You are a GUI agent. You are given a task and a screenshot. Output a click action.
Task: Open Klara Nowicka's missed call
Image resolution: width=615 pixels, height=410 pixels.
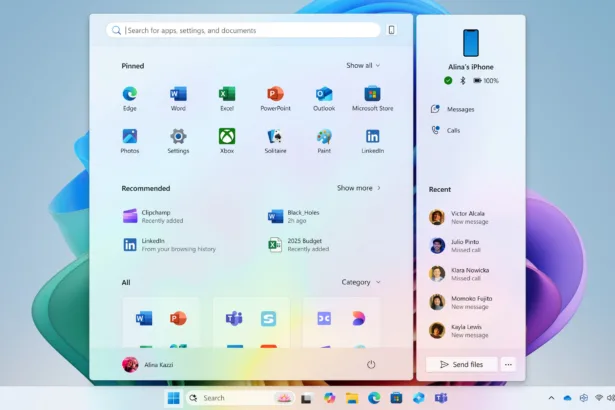point(459,274)
